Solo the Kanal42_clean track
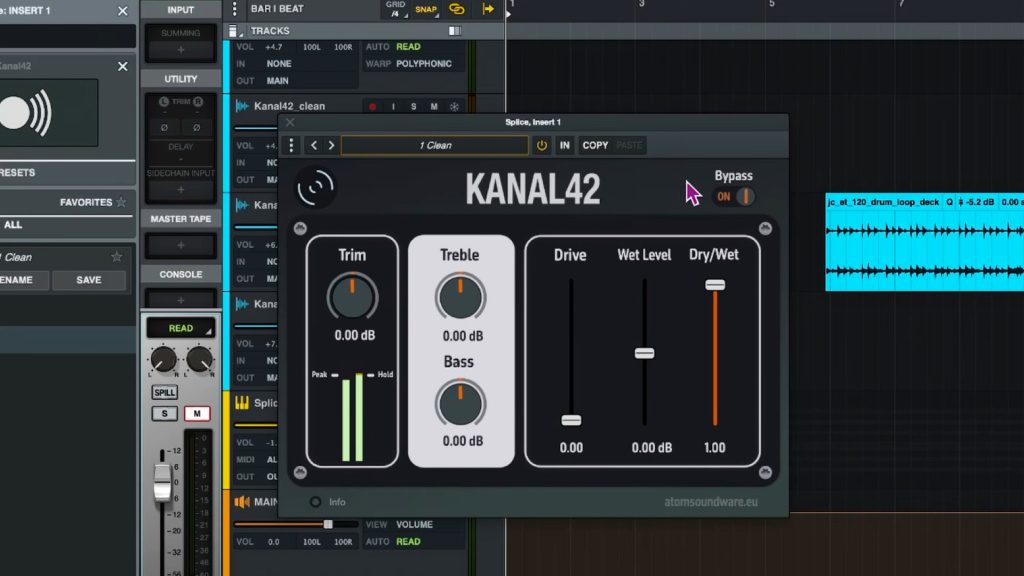The height and width of the screenshot is (576, 1024). (413, 106)
